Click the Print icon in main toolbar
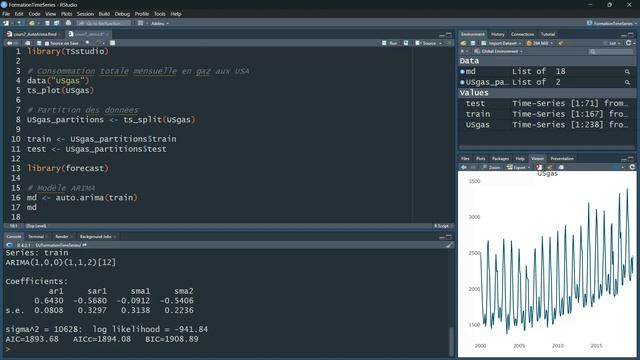 coord(68,23)
